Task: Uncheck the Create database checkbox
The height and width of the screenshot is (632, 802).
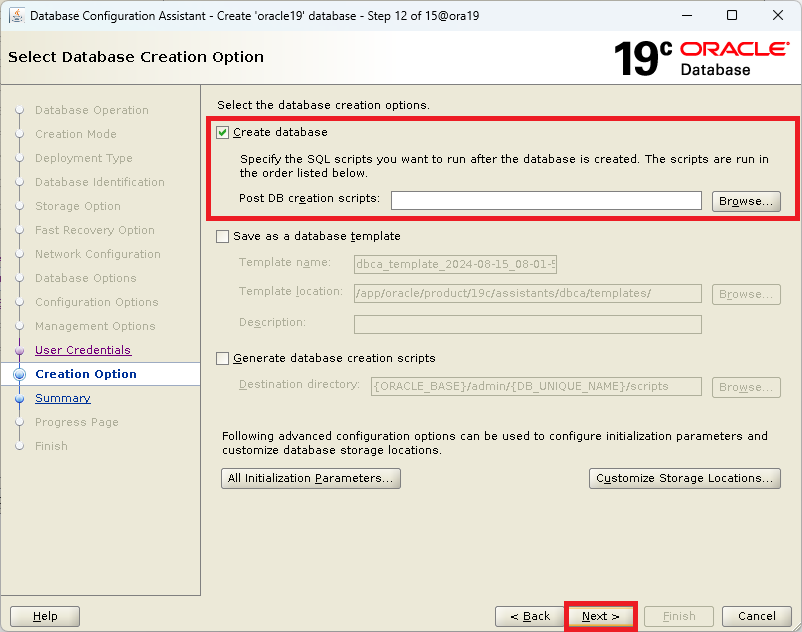Action: pyautogui.click(x=222, y=132)
